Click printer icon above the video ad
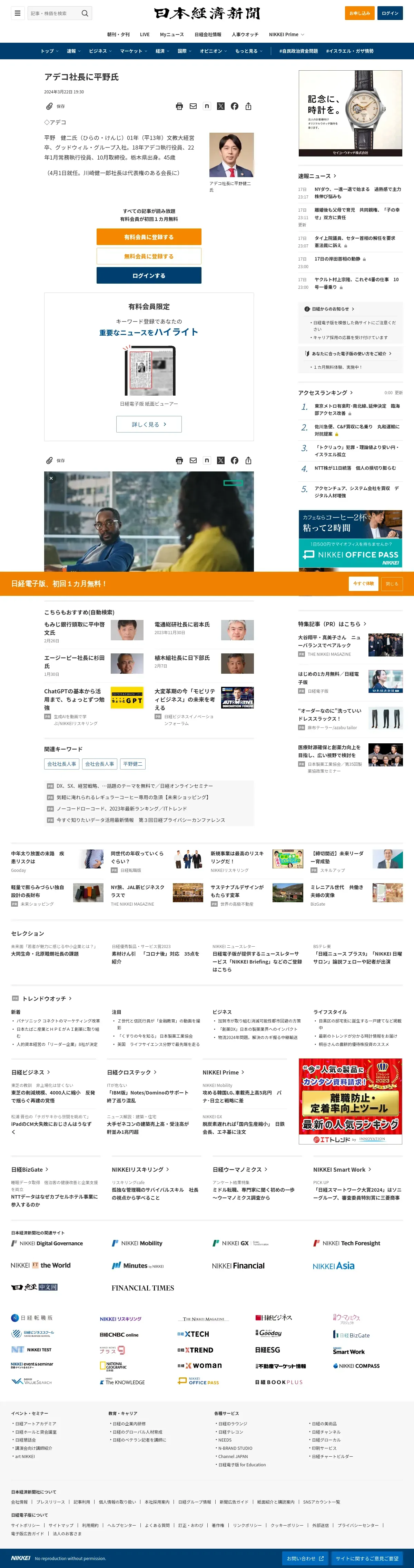414x1568 pixels. [179, 460]
